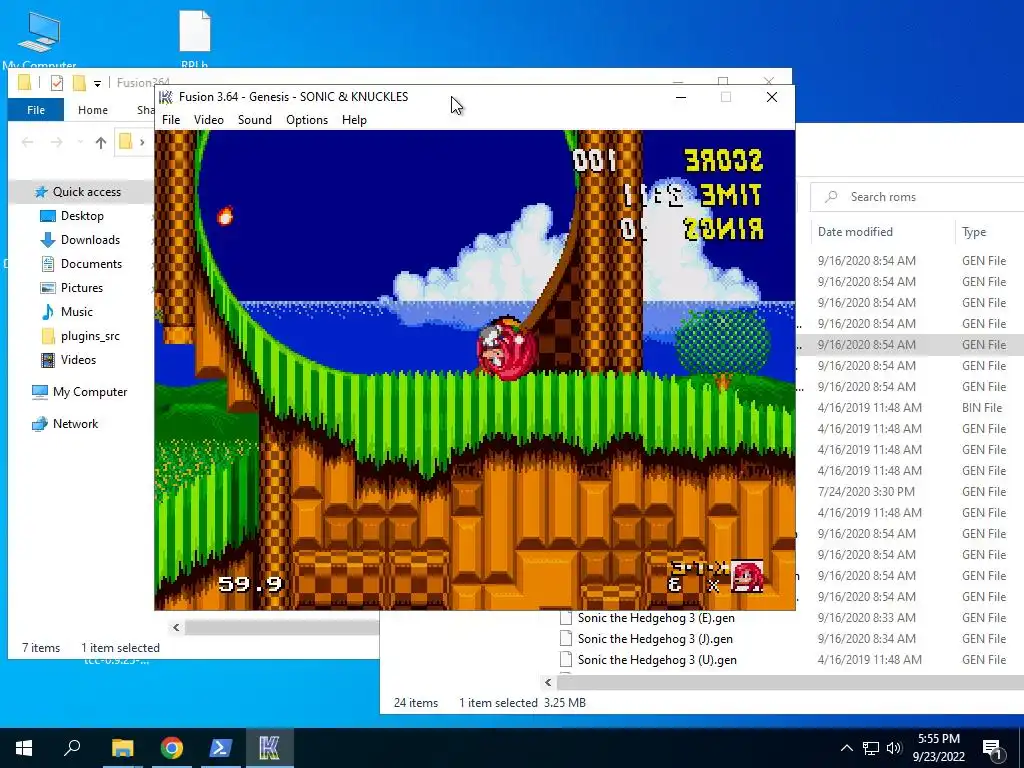
Task: Open the File menu in Fusion
Action: pyautogui.click(x=171, y=120)
